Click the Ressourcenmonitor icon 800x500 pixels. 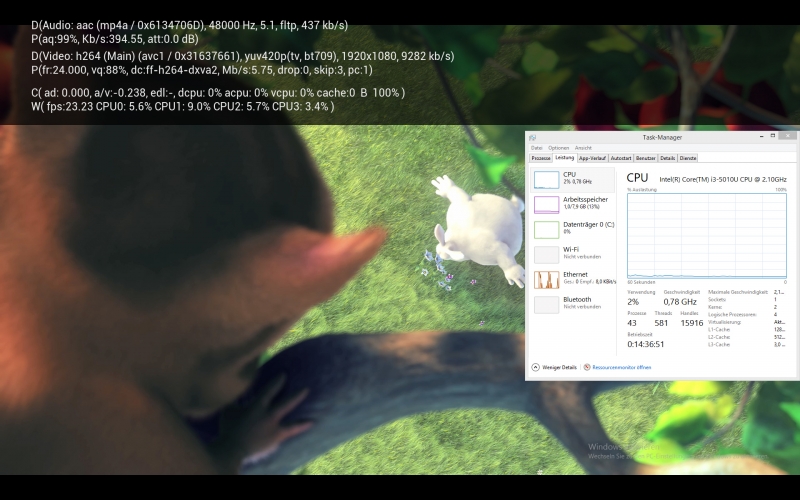click(x=587, y=367)
